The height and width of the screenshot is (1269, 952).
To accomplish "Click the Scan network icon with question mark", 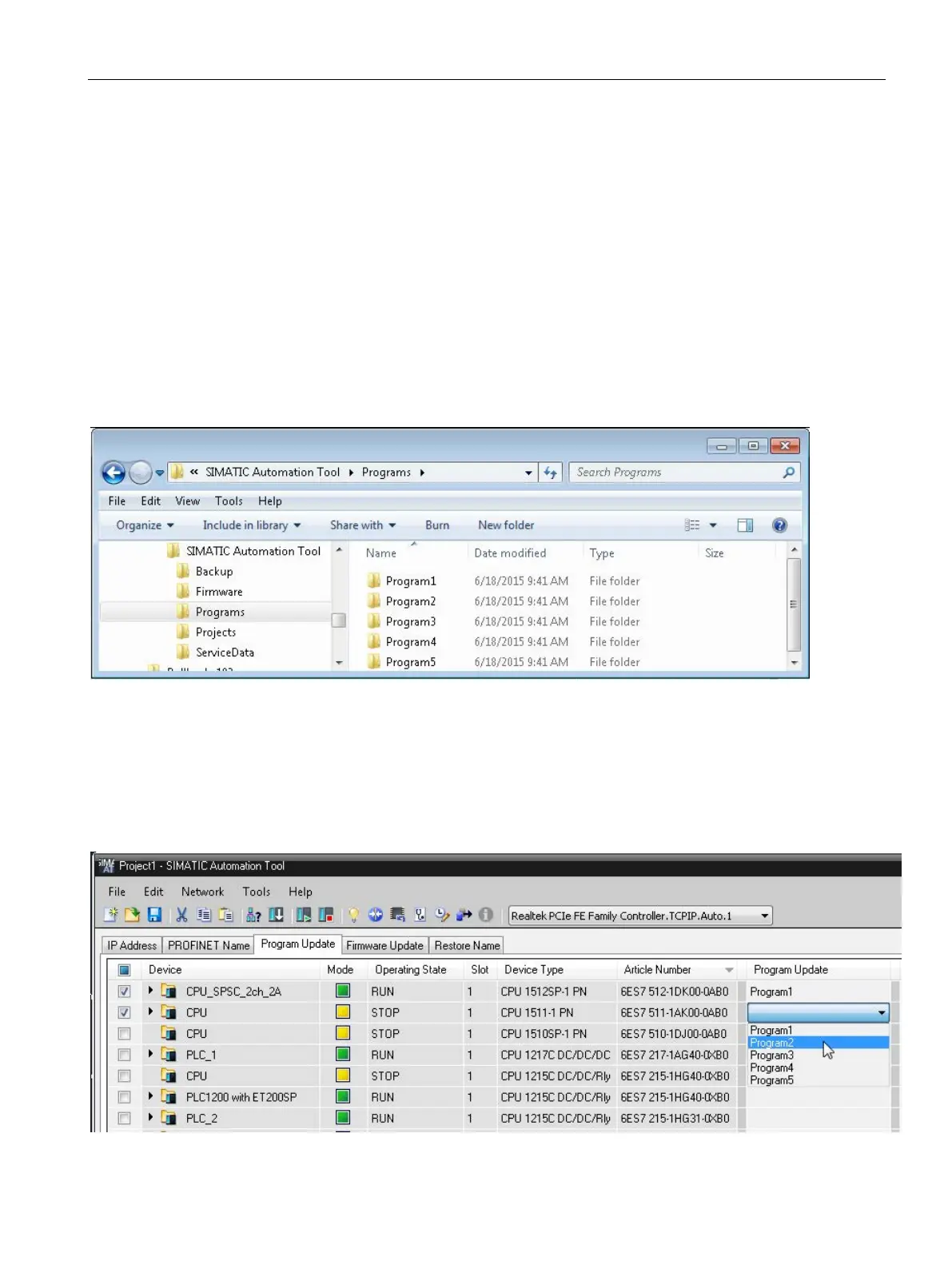I will [253, 915].
